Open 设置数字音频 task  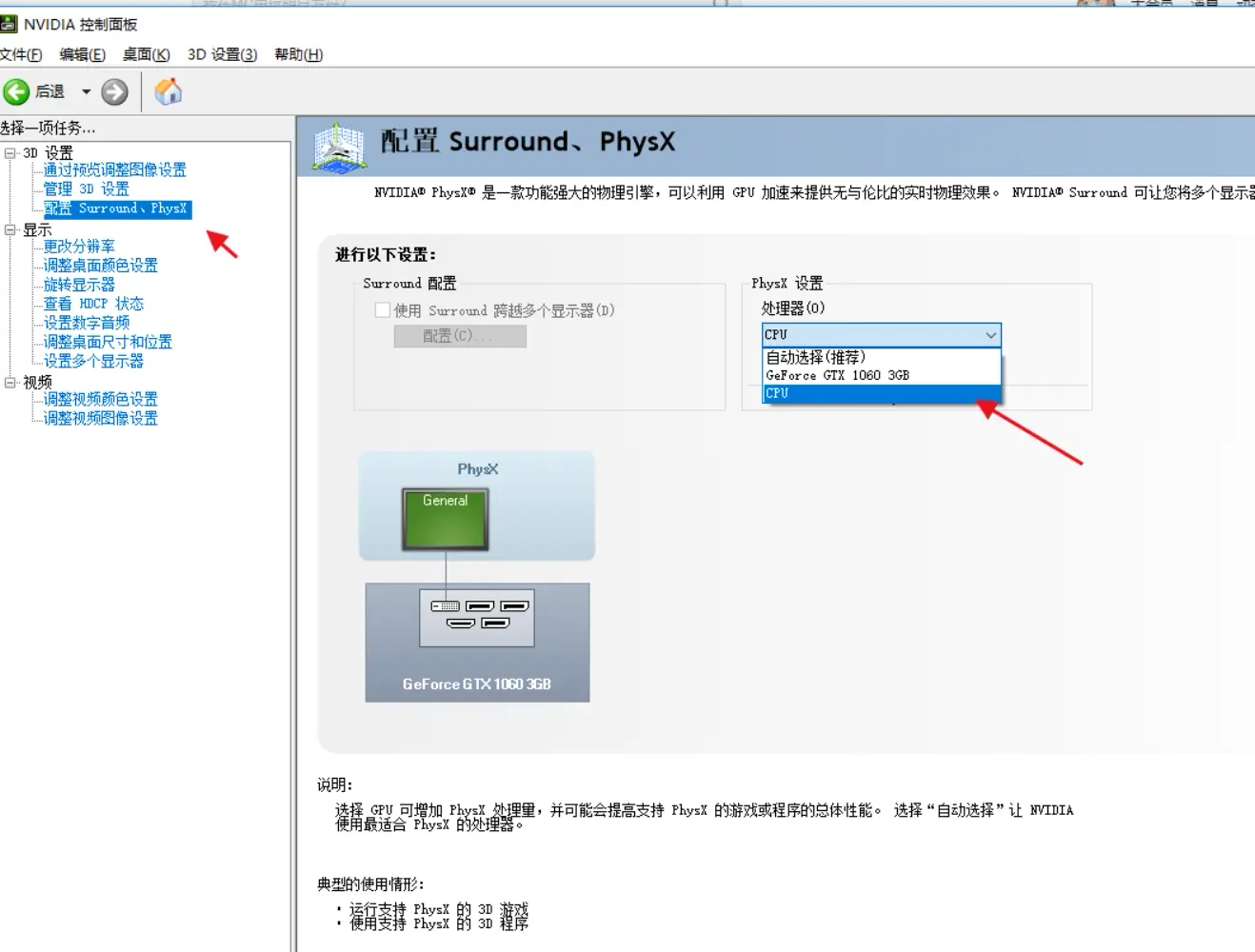point(87,323)
